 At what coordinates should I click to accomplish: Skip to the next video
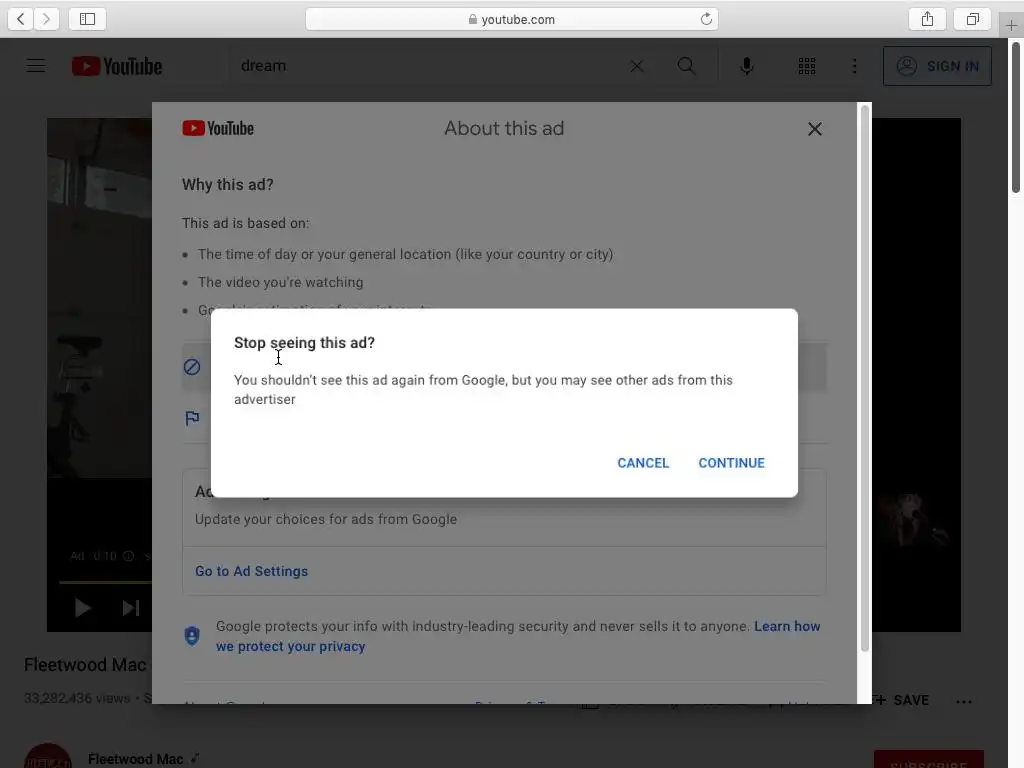[x=131, y=608]
